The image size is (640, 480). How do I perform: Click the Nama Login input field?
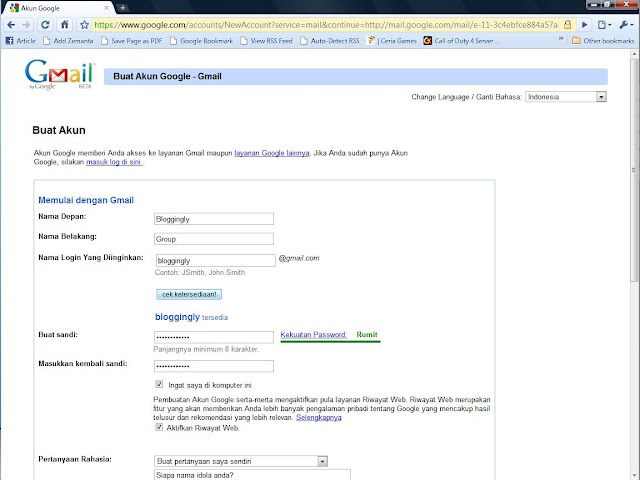coord(216,260)
